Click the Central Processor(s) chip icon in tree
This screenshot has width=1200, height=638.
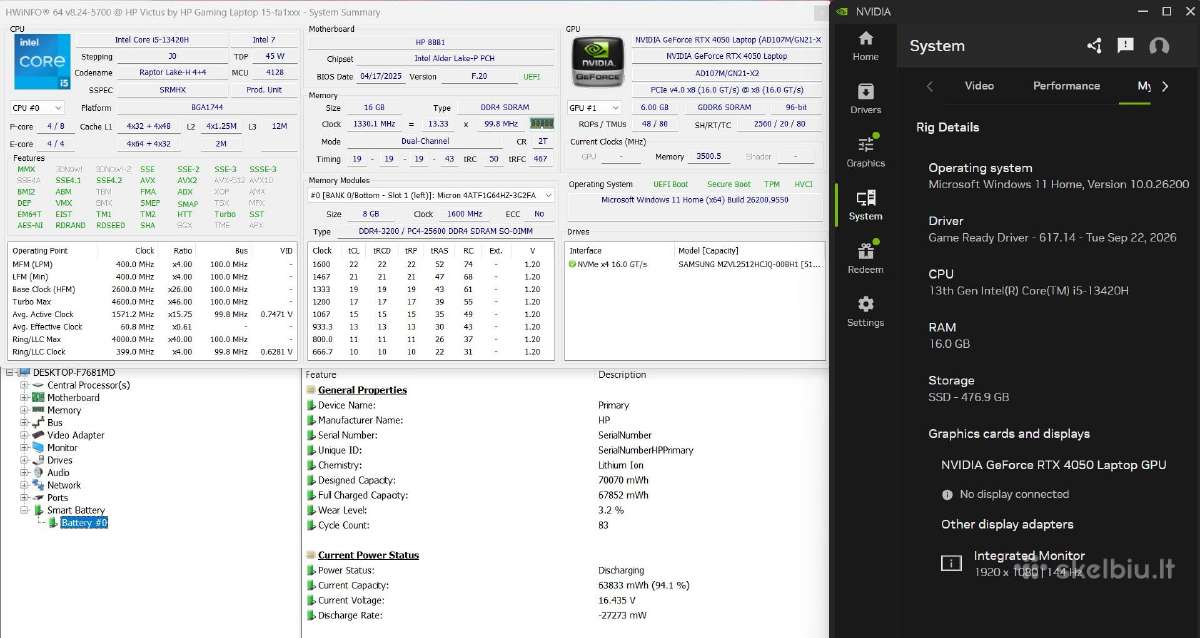pos(38,385)
